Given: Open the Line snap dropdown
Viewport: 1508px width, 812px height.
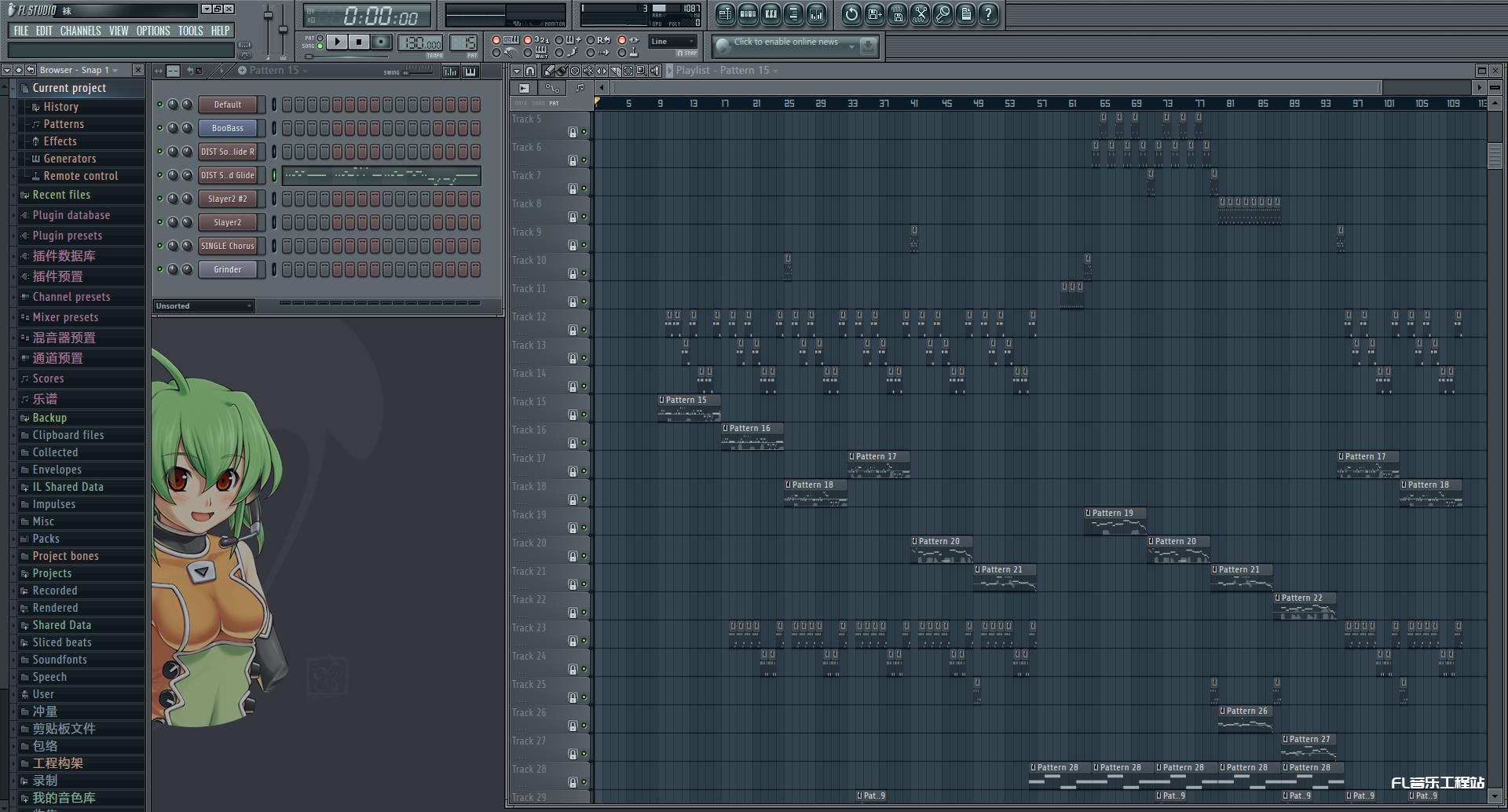Looking at the screenshot, I should [x=673, y=42].
